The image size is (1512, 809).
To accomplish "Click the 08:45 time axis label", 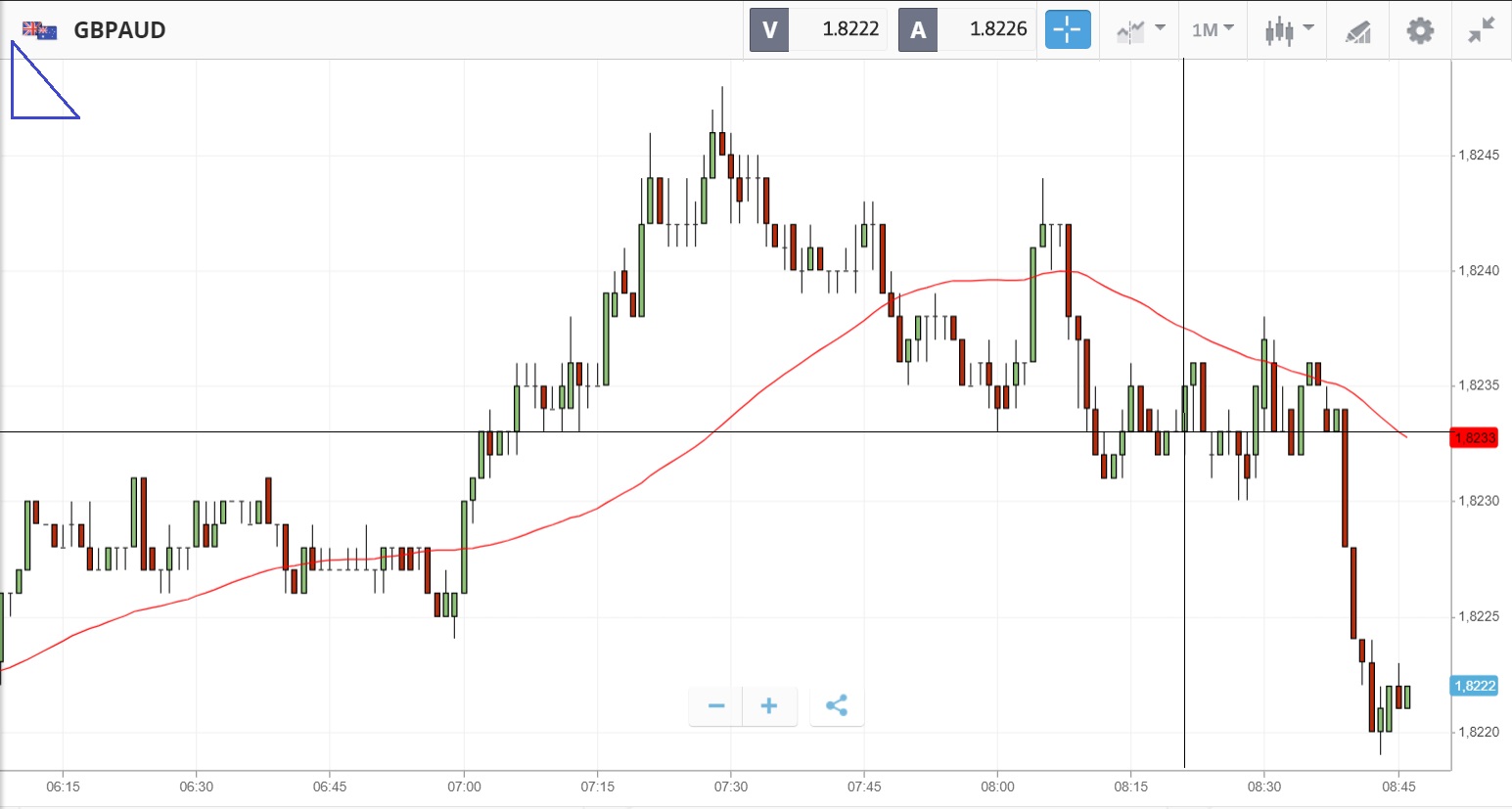I will 1398,787.
